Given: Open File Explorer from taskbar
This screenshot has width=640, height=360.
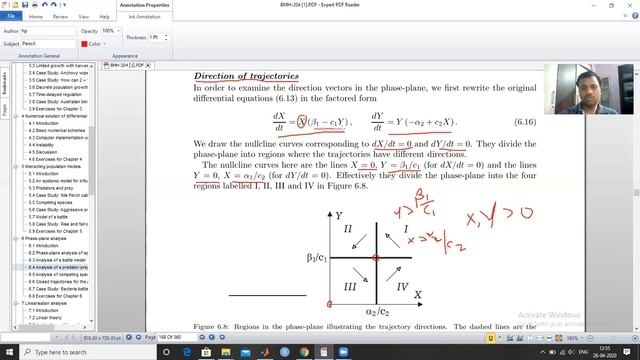Looking at the screenshot, I should pyautogui.click(x=226, y=352).
